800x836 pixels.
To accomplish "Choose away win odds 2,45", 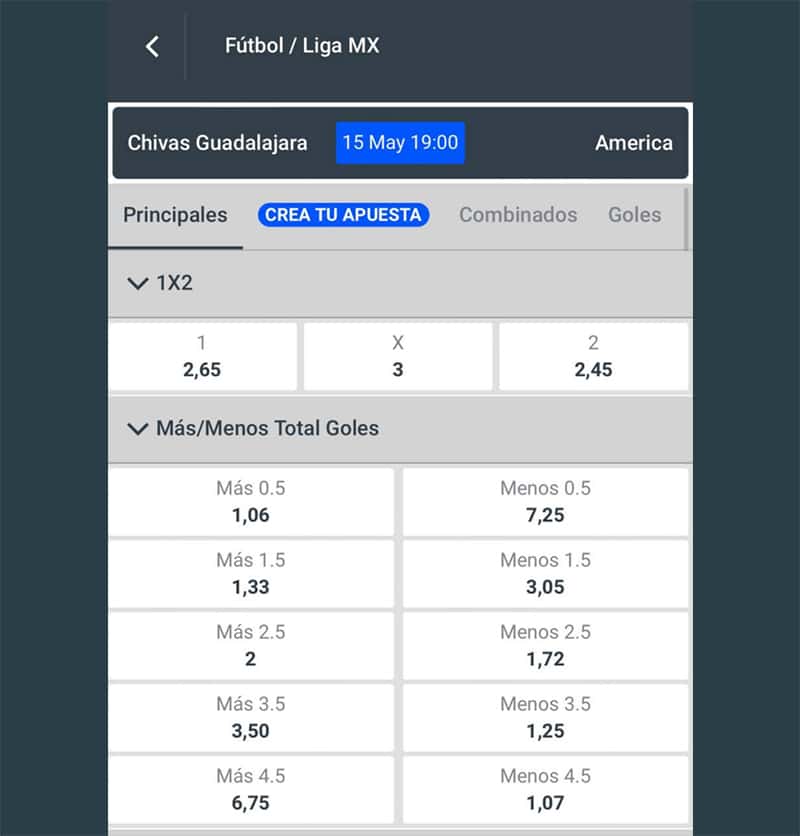I will point(593,357).
